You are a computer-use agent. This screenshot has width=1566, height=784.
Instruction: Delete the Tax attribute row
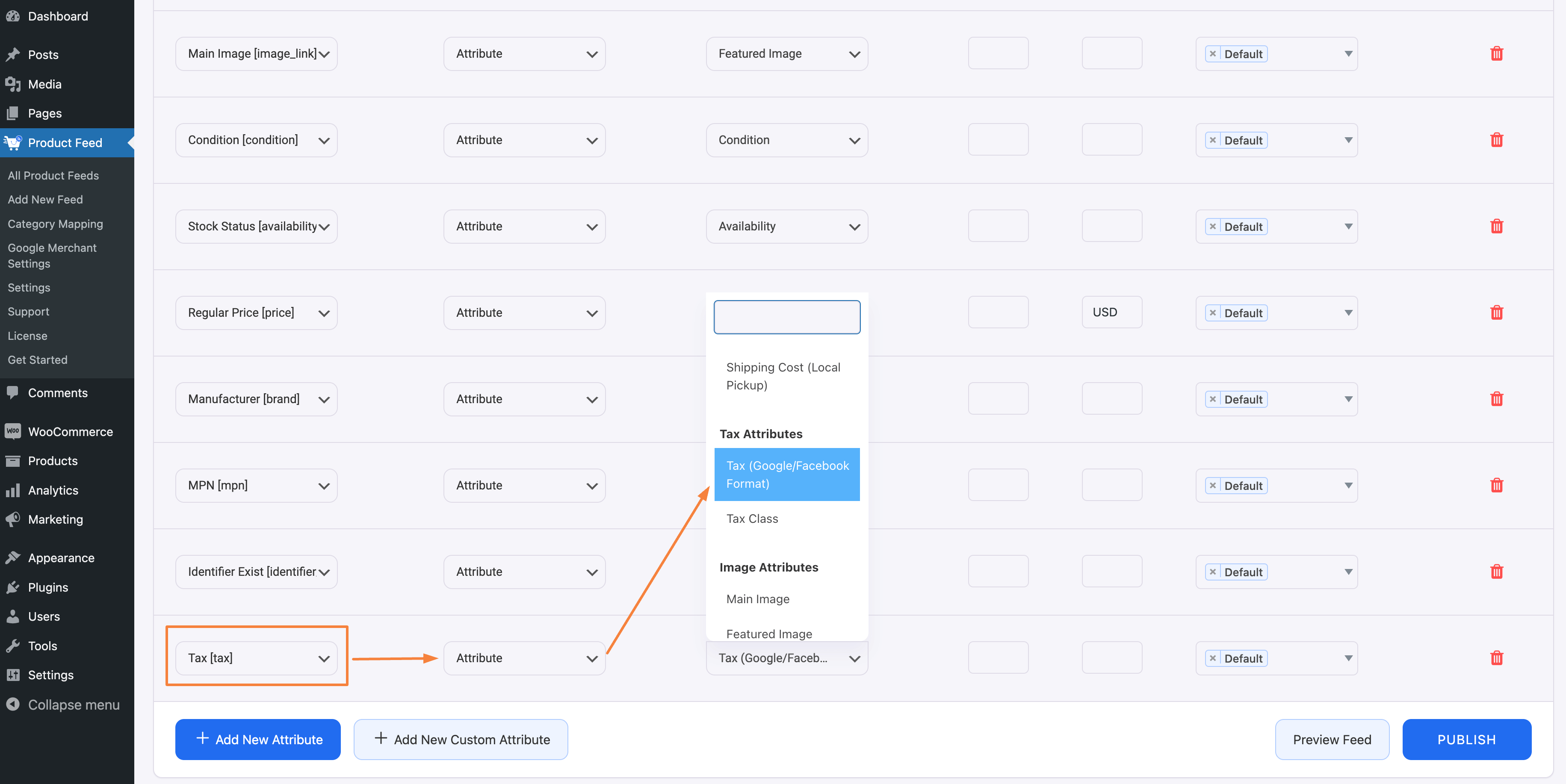coord(1496,657)
